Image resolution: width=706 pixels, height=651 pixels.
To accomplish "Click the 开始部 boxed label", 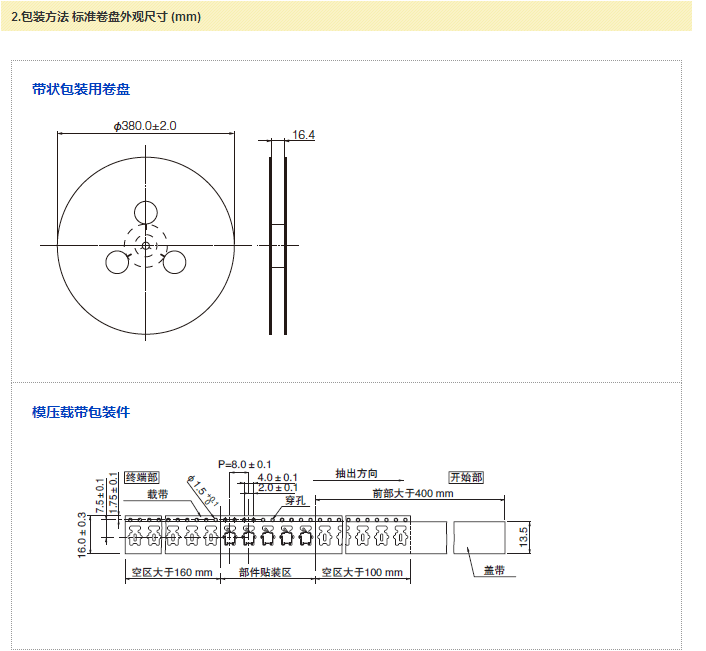I will click(466, 477).
